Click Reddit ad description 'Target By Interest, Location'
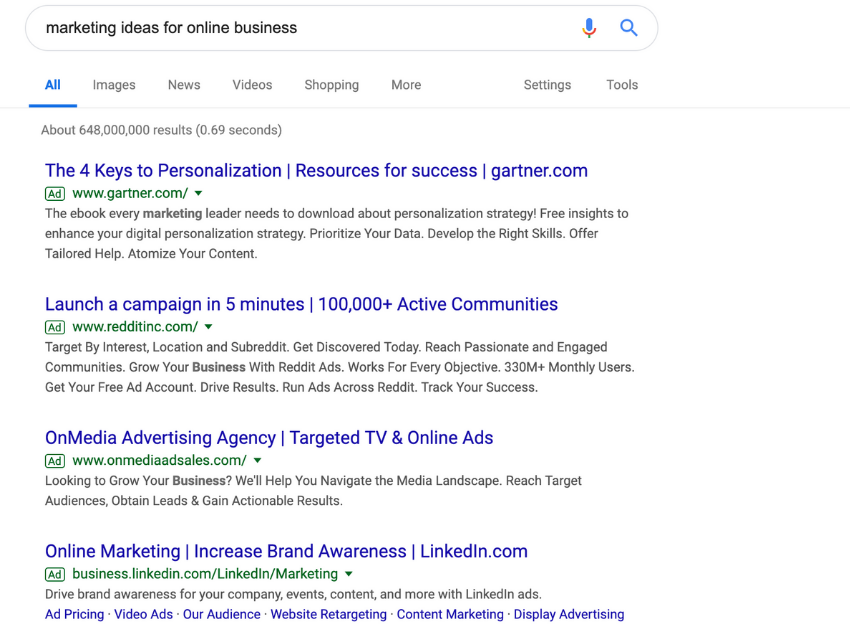 pos(340,367)
